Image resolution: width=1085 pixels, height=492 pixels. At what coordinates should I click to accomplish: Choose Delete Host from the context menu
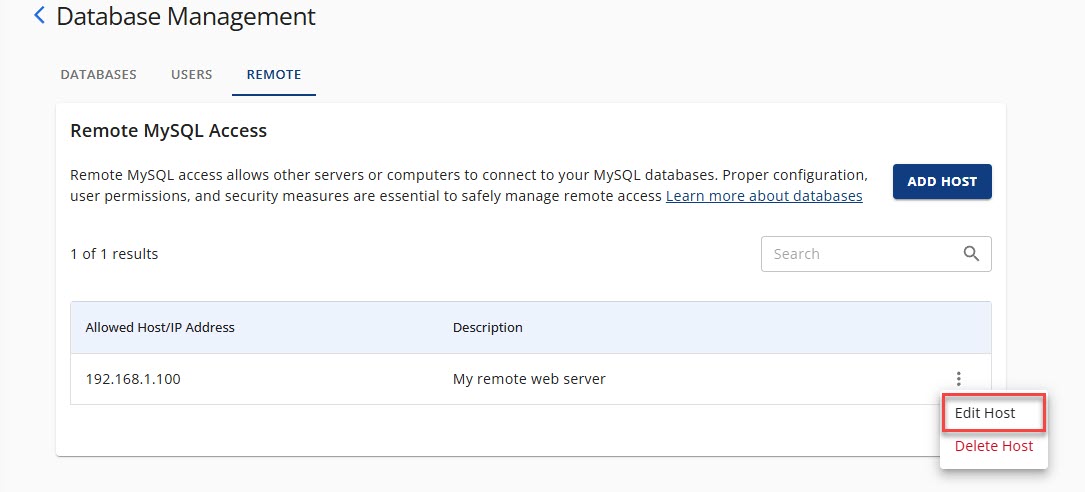click(x=994, y=446)
